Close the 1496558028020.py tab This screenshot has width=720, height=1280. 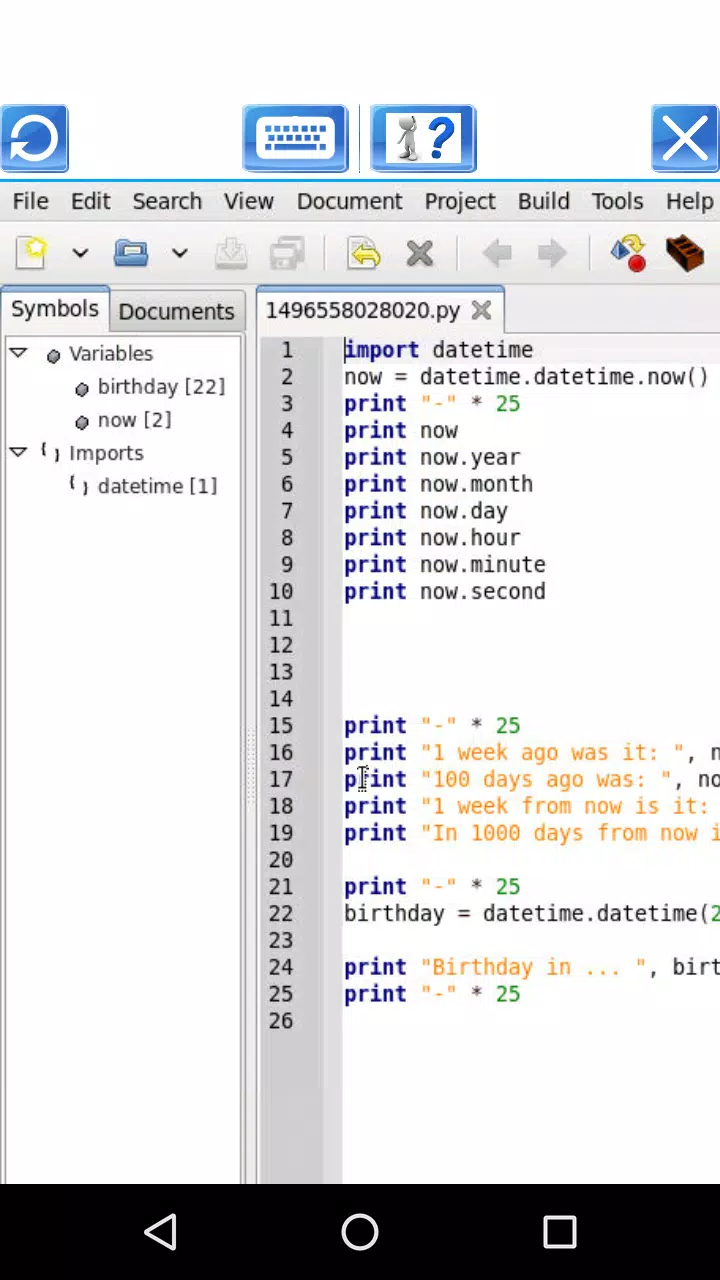[481, 310]
